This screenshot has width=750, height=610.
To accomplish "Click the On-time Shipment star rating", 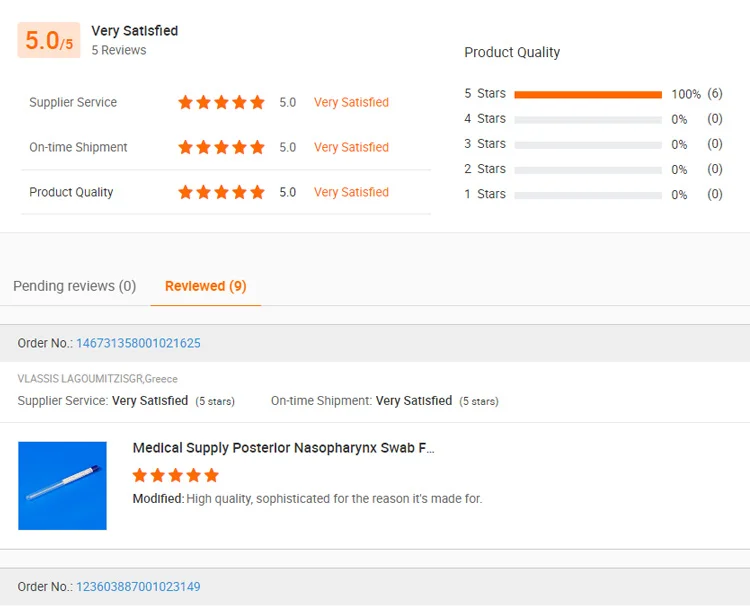I will (221, 147).
